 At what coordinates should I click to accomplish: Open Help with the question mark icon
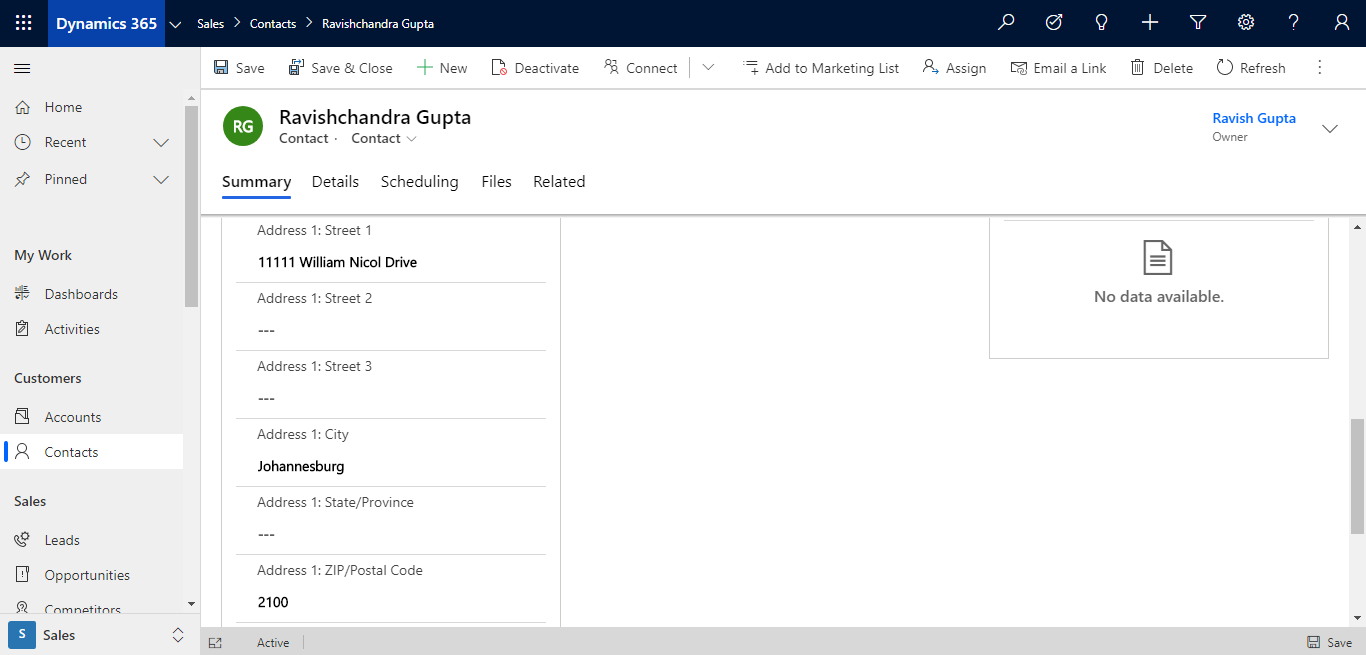click(1293, 22)
